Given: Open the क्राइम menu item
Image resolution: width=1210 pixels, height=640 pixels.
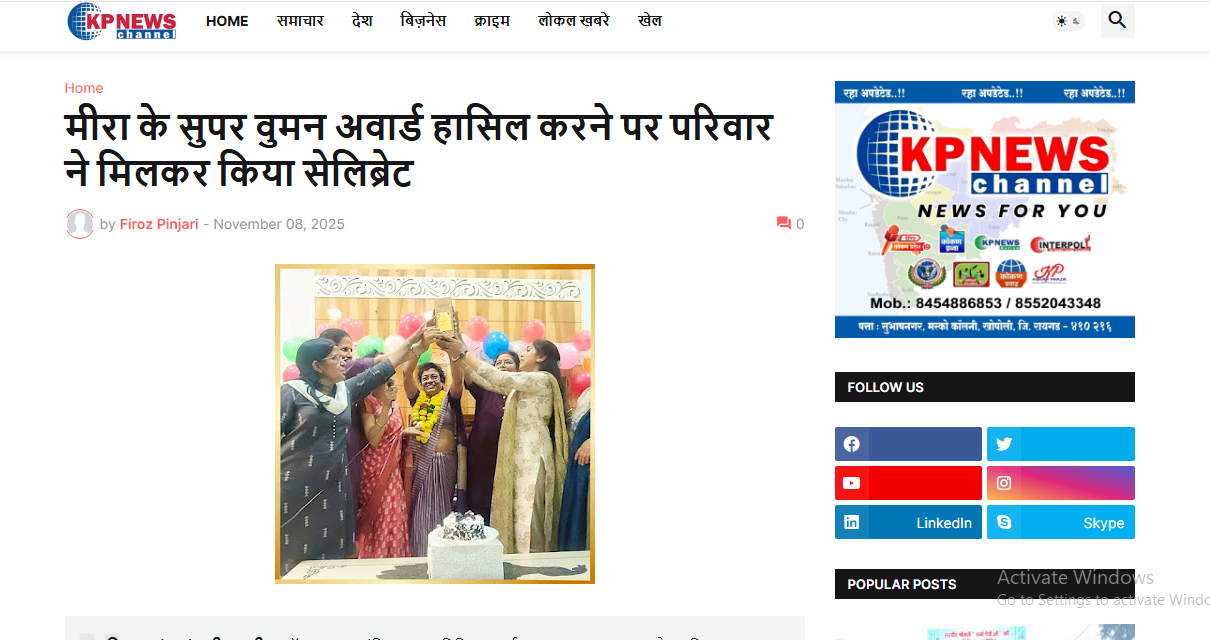Looking at the screenshot, I should (x=492, y=21).
